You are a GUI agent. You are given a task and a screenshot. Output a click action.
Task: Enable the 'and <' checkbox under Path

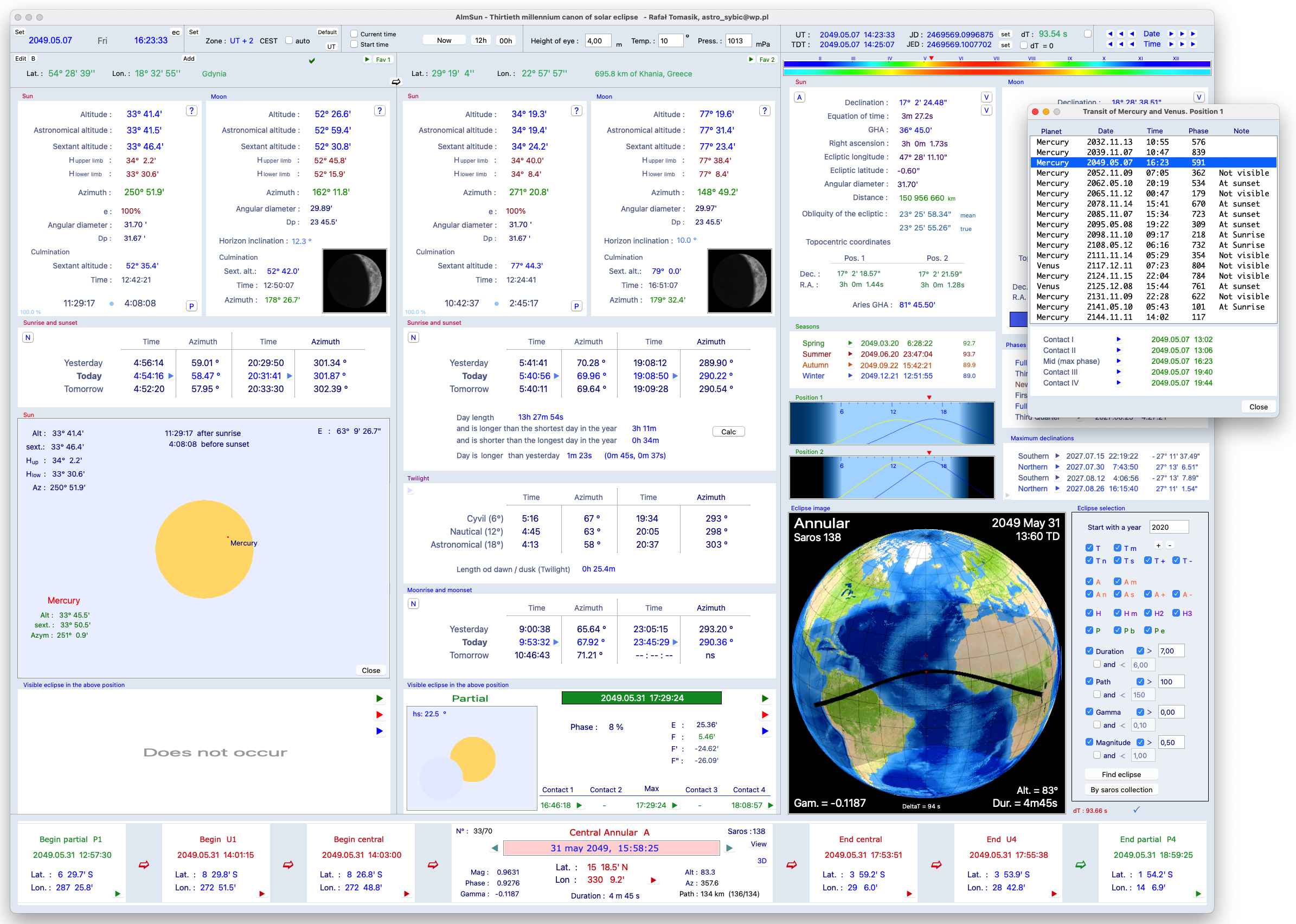[1097, 694]
